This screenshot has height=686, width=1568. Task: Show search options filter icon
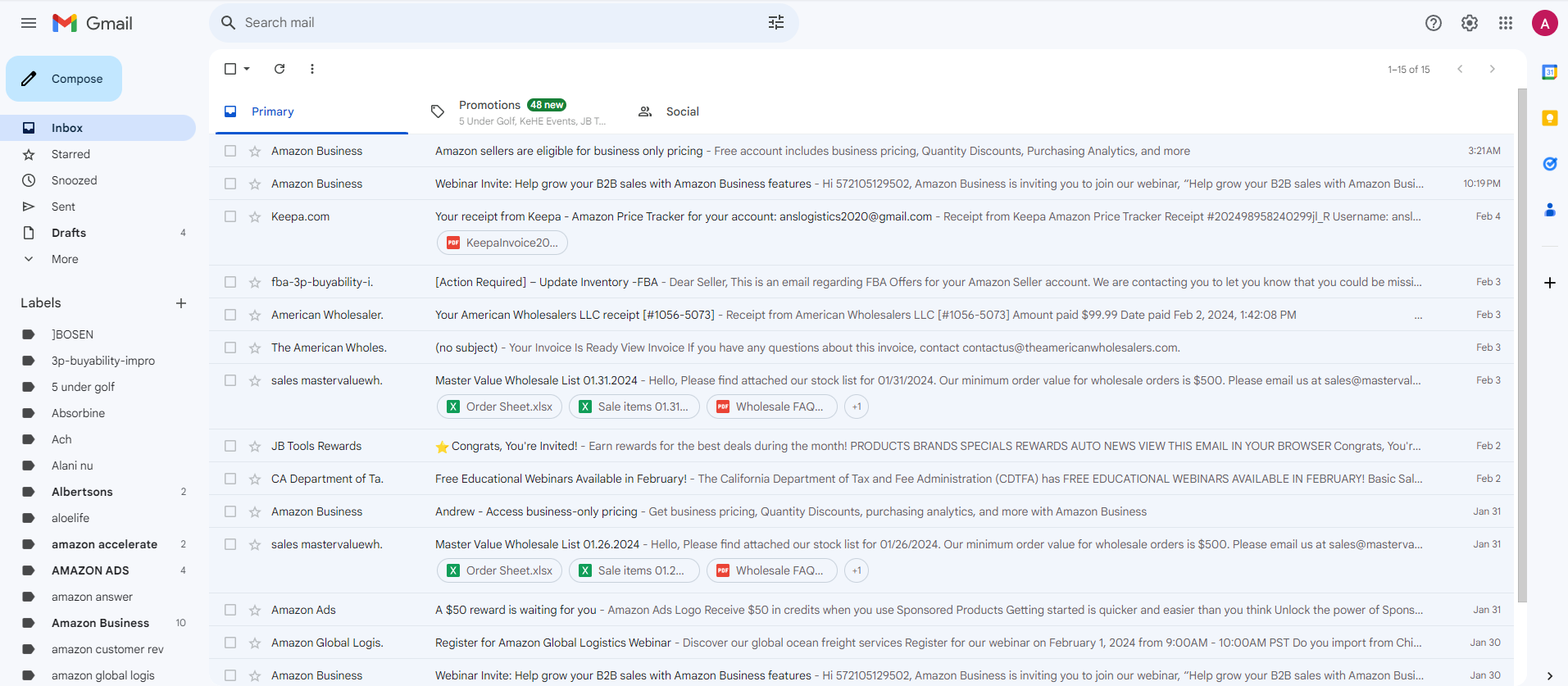point(776,23)
